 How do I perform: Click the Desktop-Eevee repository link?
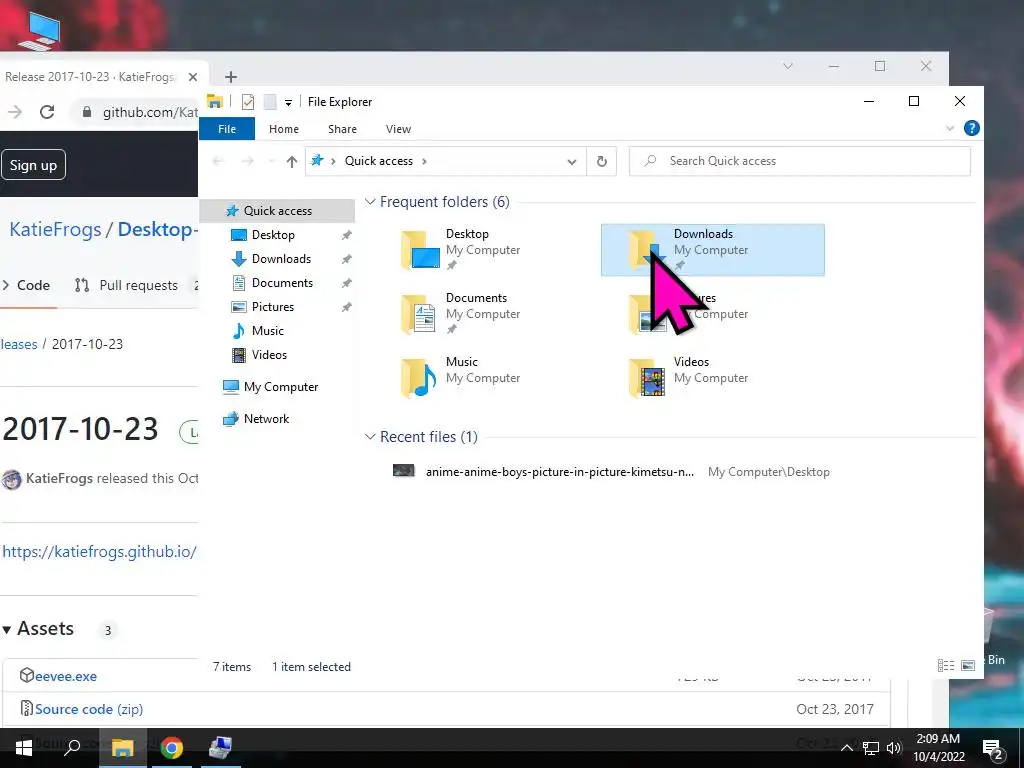157,229
